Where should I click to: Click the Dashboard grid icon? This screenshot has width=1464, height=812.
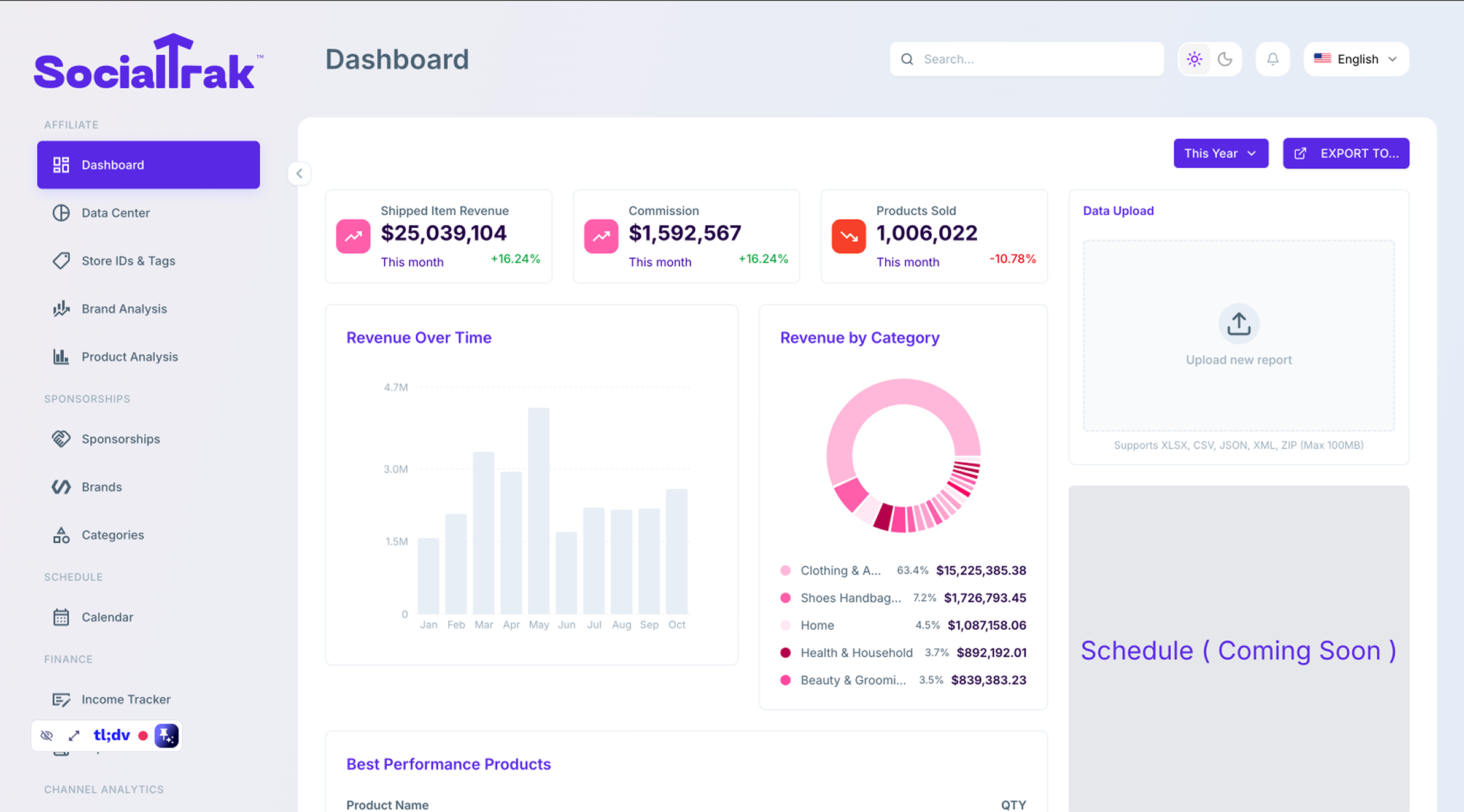61,164
